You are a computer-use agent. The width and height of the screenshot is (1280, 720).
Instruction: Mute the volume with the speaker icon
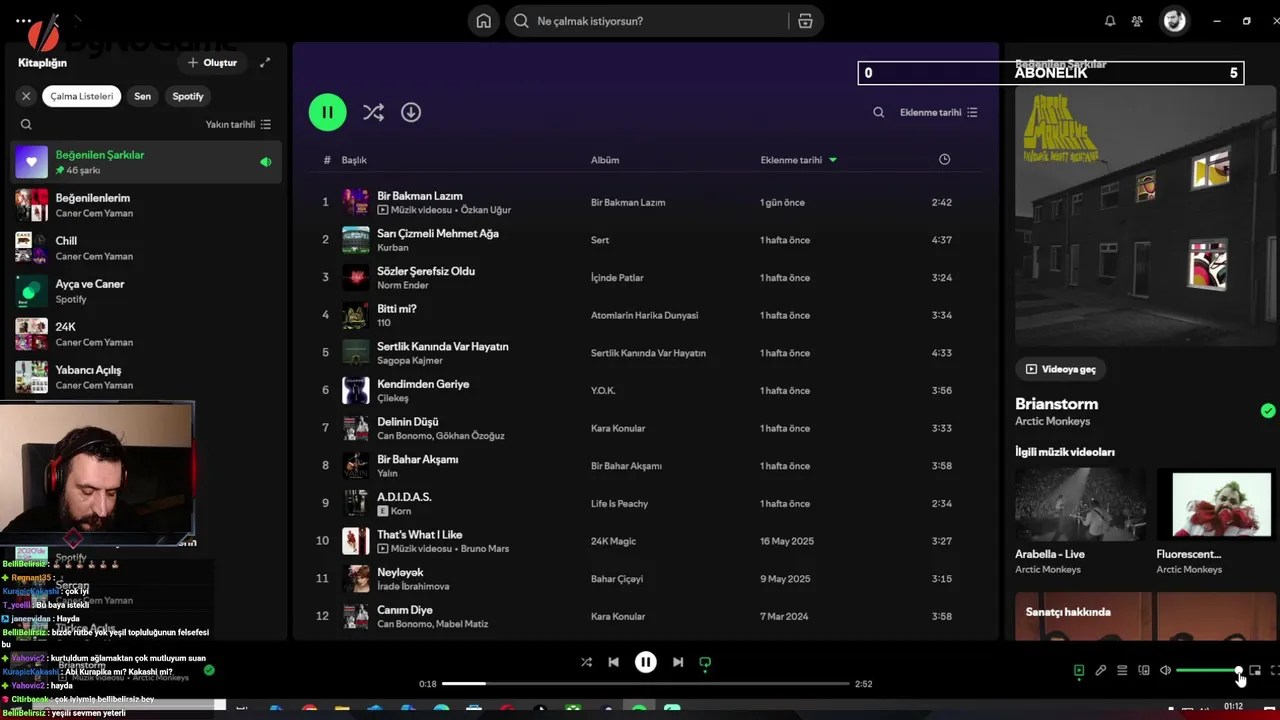click(x=1165, y=671)
